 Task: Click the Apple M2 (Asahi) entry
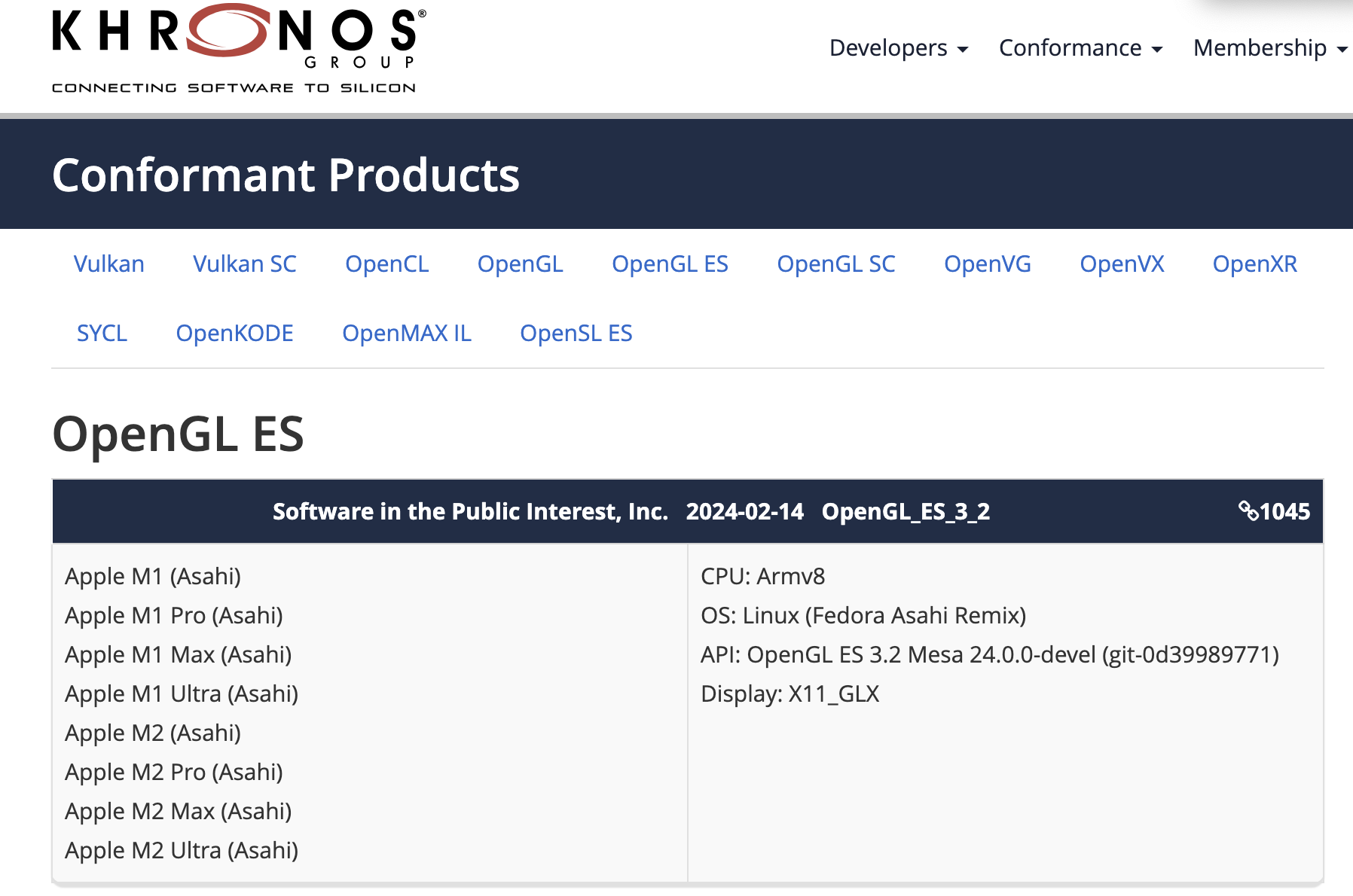pyautogui.click(x=153, y=733)
